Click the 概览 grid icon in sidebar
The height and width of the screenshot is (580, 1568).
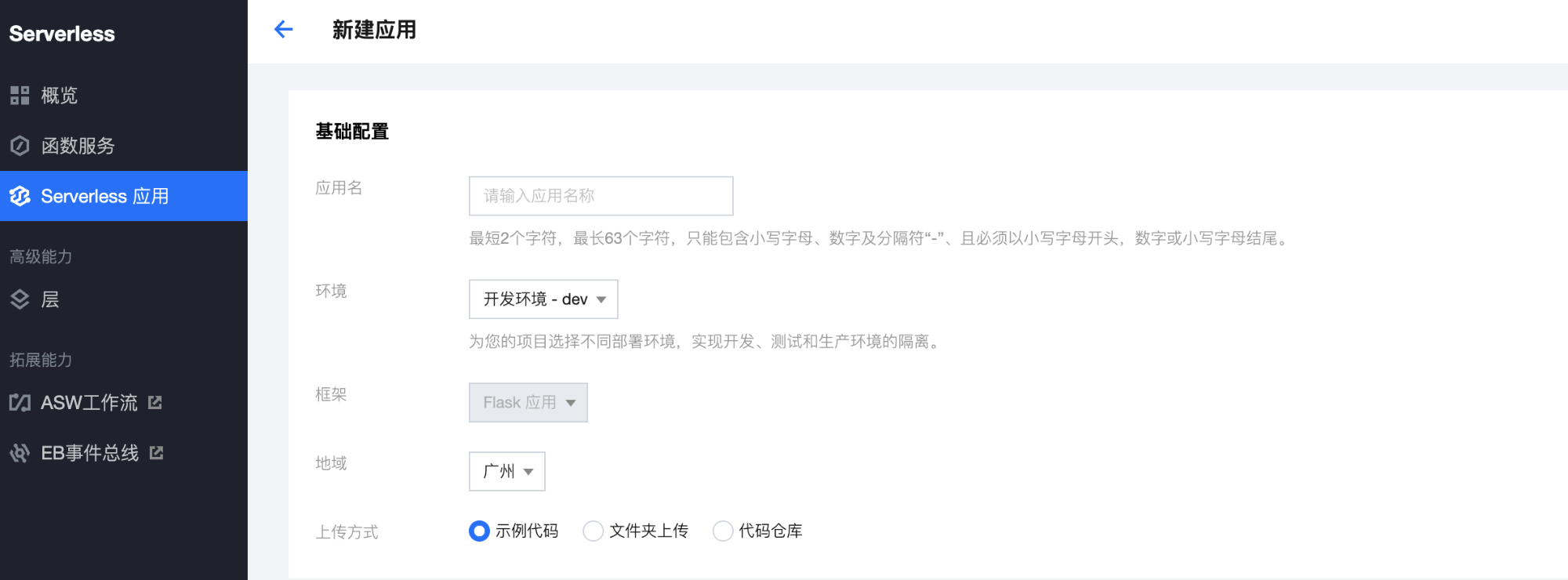(20, 96)
